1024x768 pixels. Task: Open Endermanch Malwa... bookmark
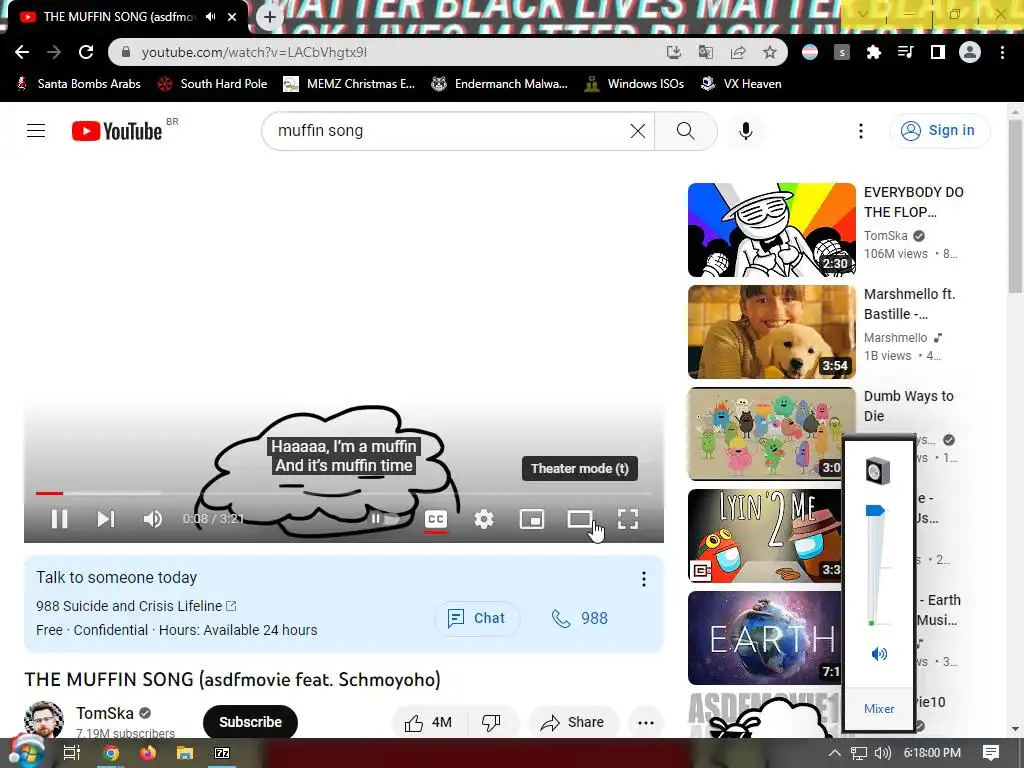pos(500,84)
